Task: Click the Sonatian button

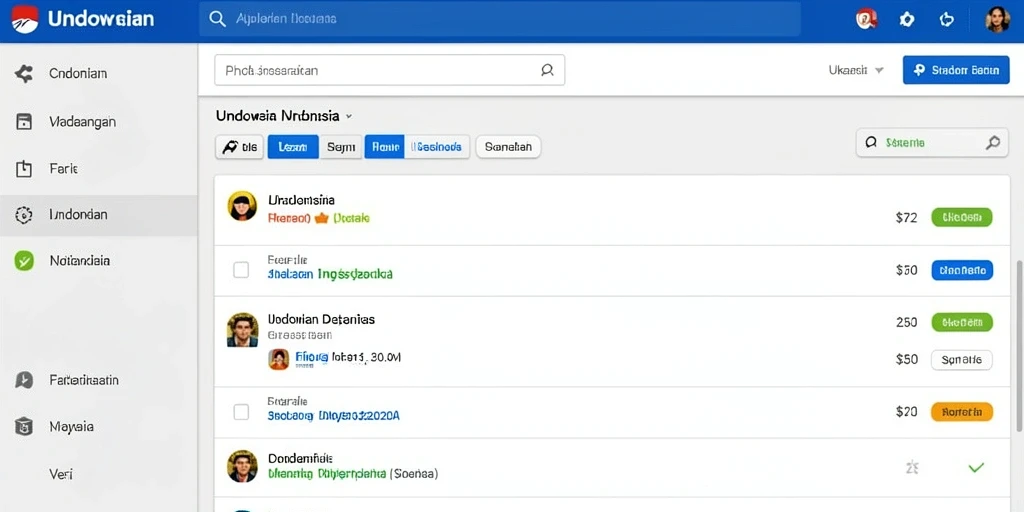Action: click(x=509, y=147)
